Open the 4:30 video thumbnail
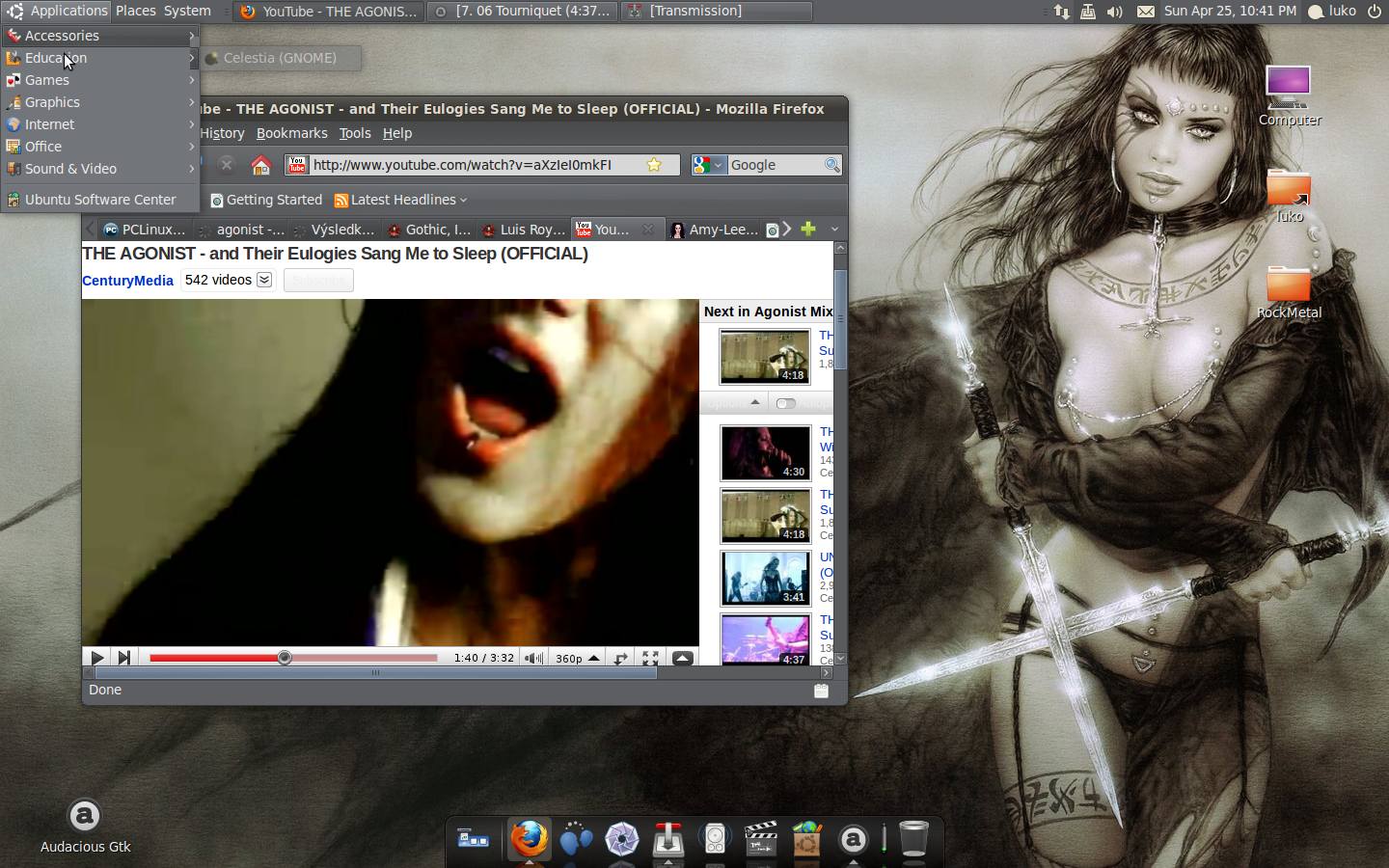The width and height of the screenshot is (1389, 868). 766,453
